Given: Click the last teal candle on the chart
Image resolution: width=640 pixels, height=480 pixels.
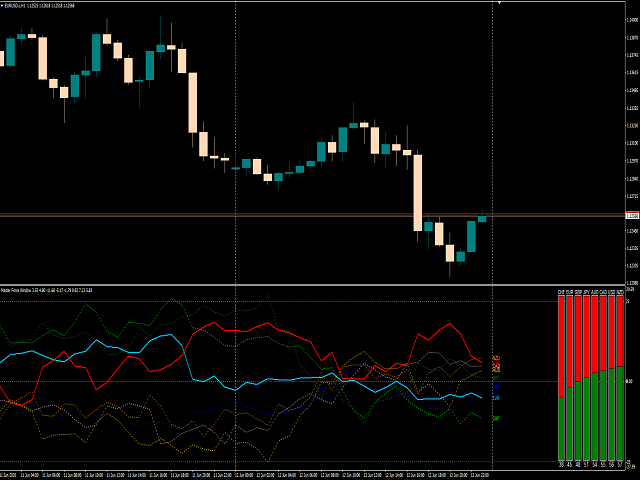Looking at the screenshot, I should (x=482, y=218).
